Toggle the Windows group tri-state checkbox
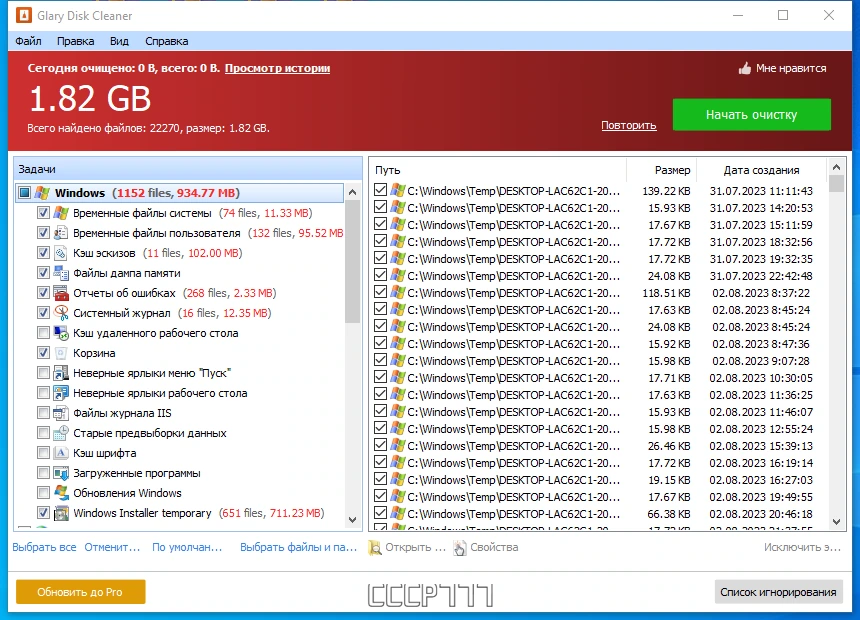The height and width of the screenshot is (620, 860). [24, 193]
